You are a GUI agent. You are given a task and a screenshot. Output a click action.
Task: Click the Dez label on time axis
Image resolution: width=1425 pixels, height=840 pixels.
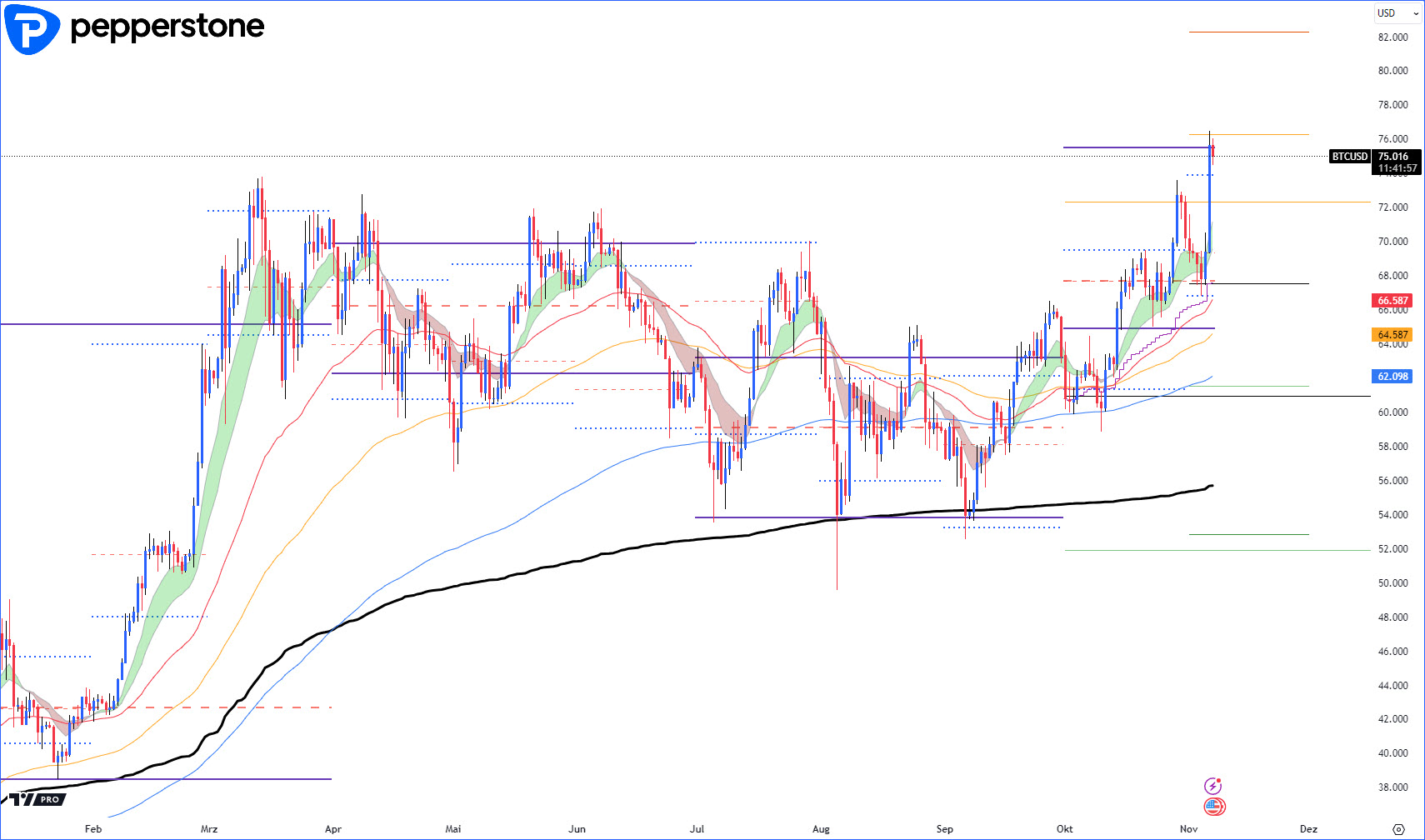click(x=1308, y=829)
